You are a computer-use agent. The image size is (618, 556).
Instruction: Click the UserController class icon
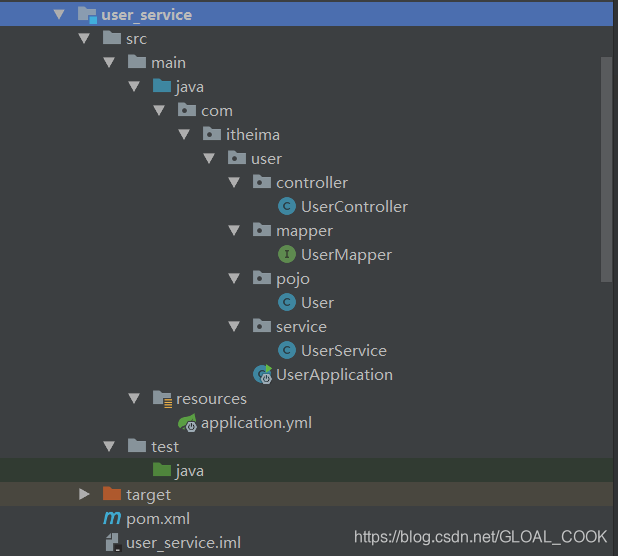[x=287, y=206]
